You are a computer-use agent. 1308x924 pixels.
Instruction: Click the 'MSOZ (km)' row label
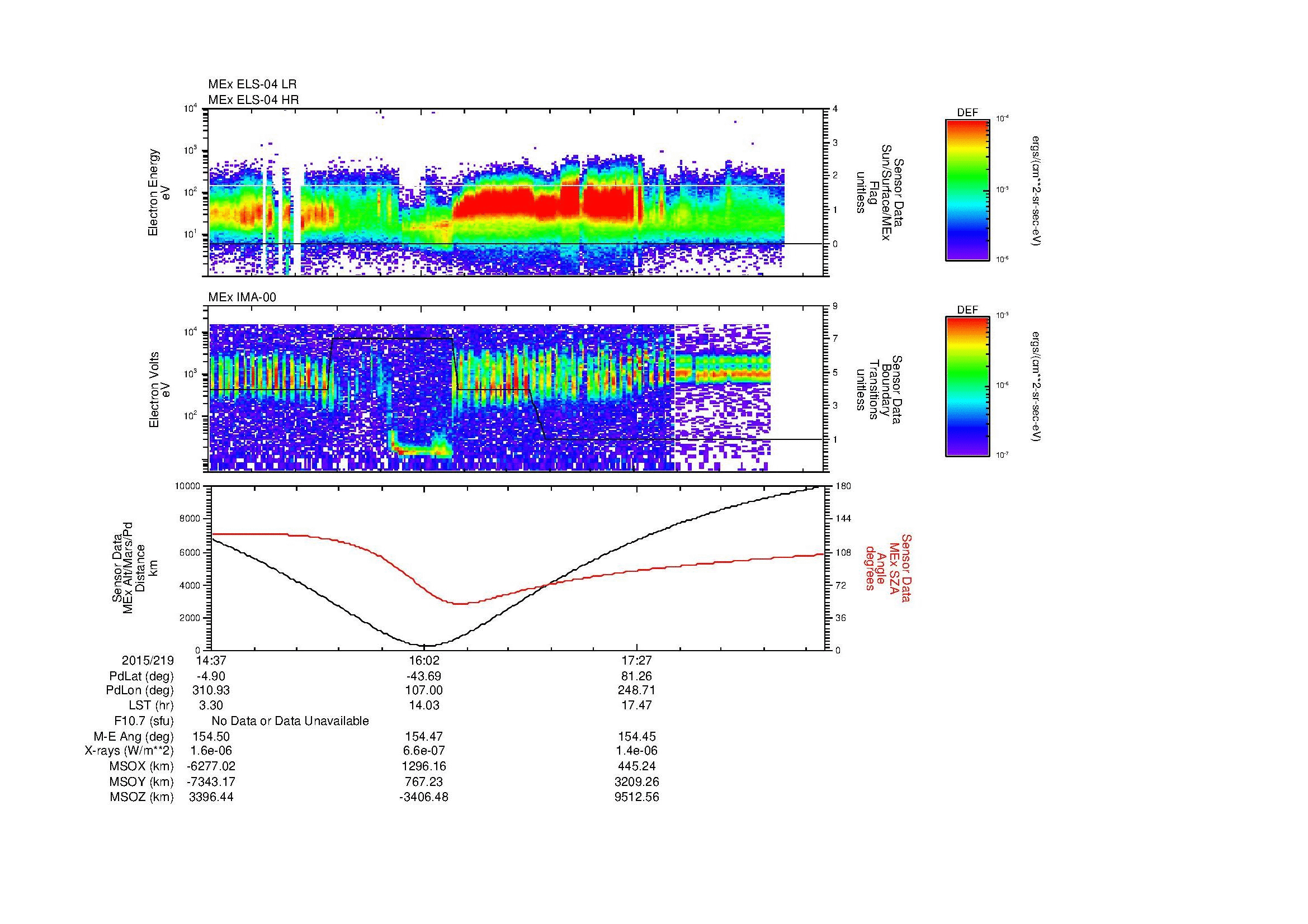pyautogui.click(x=141, y=797)
